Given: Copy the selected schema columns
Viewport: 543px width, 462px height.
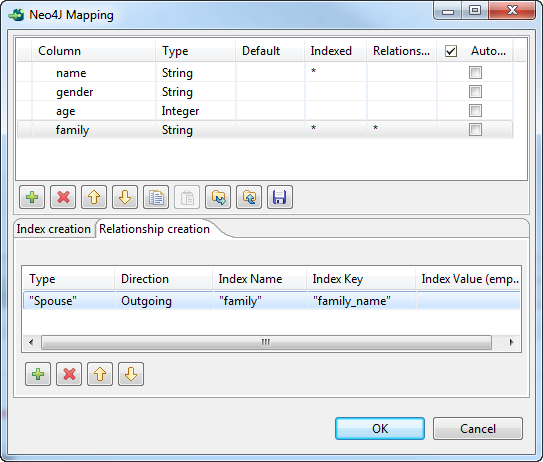Looking at the screenshot, I should pyautogui.click(x=156, y=197).
